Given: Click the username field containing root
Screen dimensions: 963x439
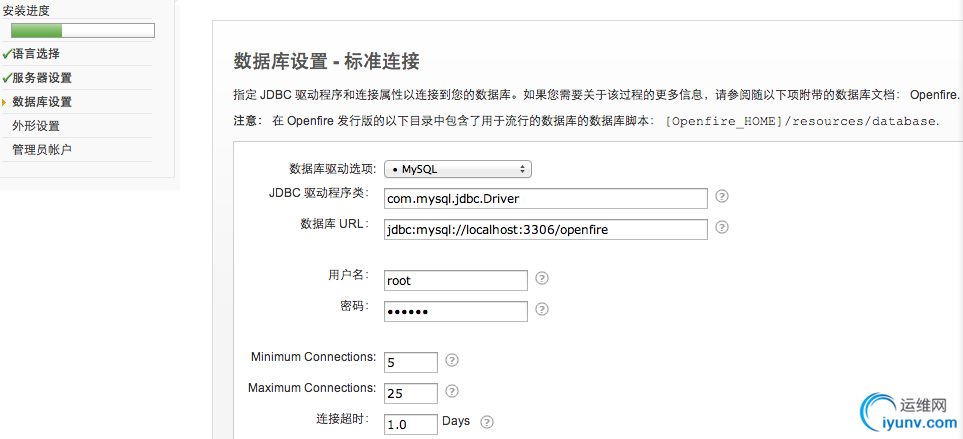Looking at the screenshot, I should click(456, 281).
